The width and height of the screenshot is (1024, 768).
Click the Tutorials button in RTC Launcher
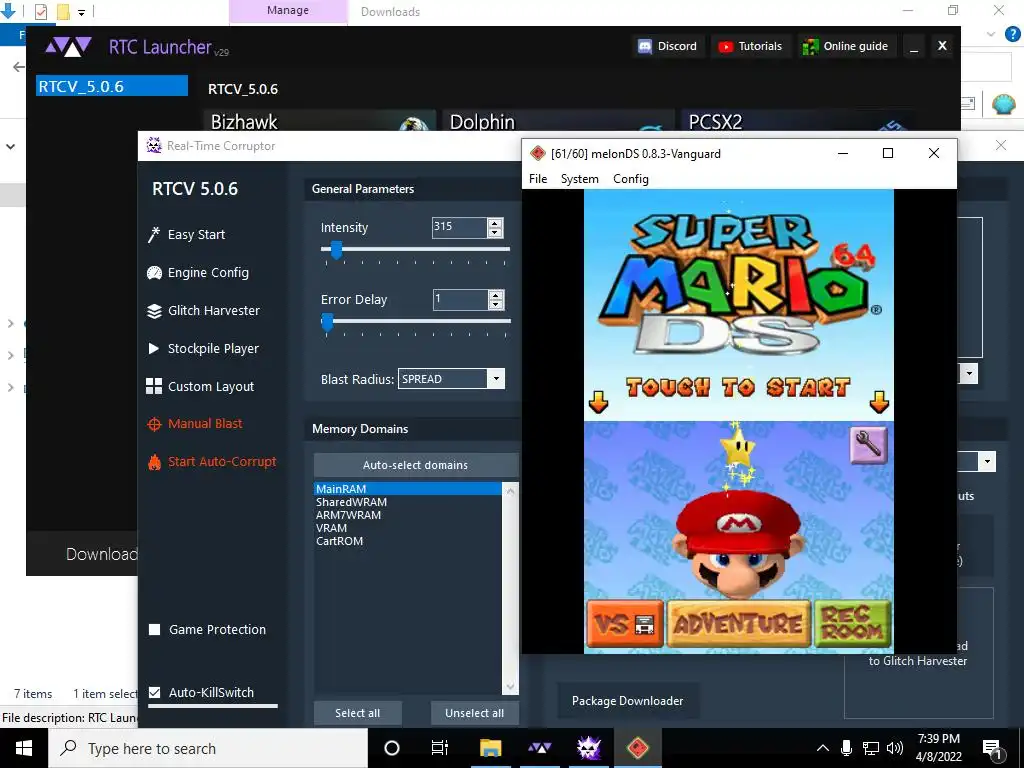click(750, 46)
